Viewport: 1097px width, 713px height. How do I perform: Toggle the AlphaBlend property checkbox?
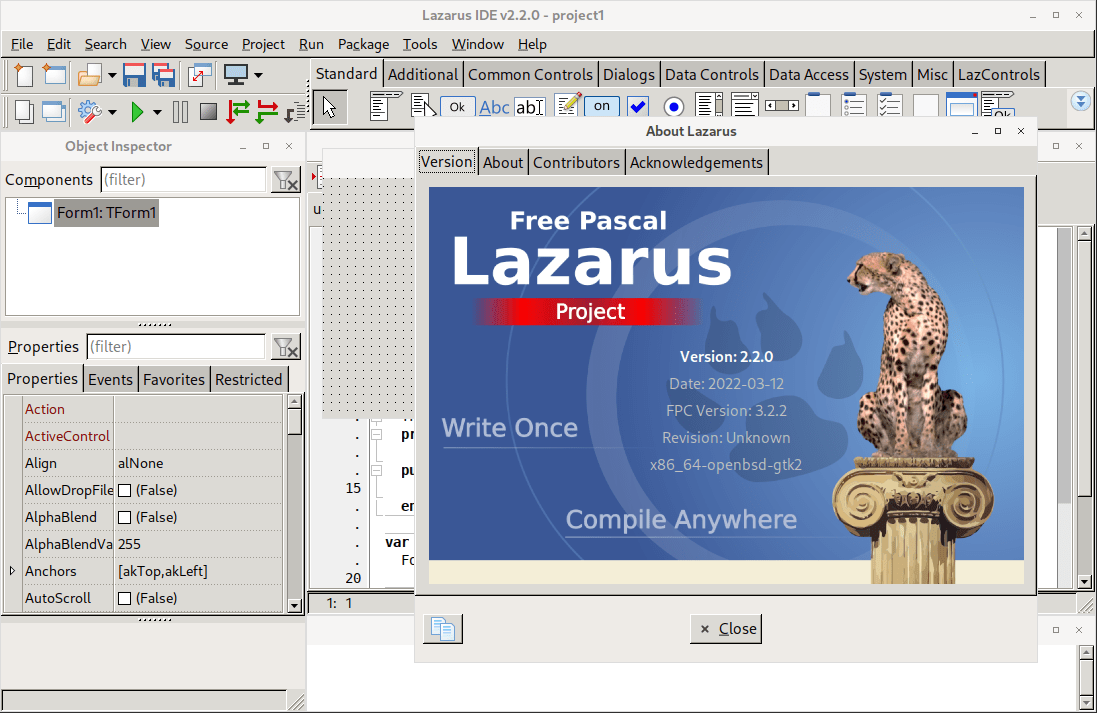(x=125, y=518)
